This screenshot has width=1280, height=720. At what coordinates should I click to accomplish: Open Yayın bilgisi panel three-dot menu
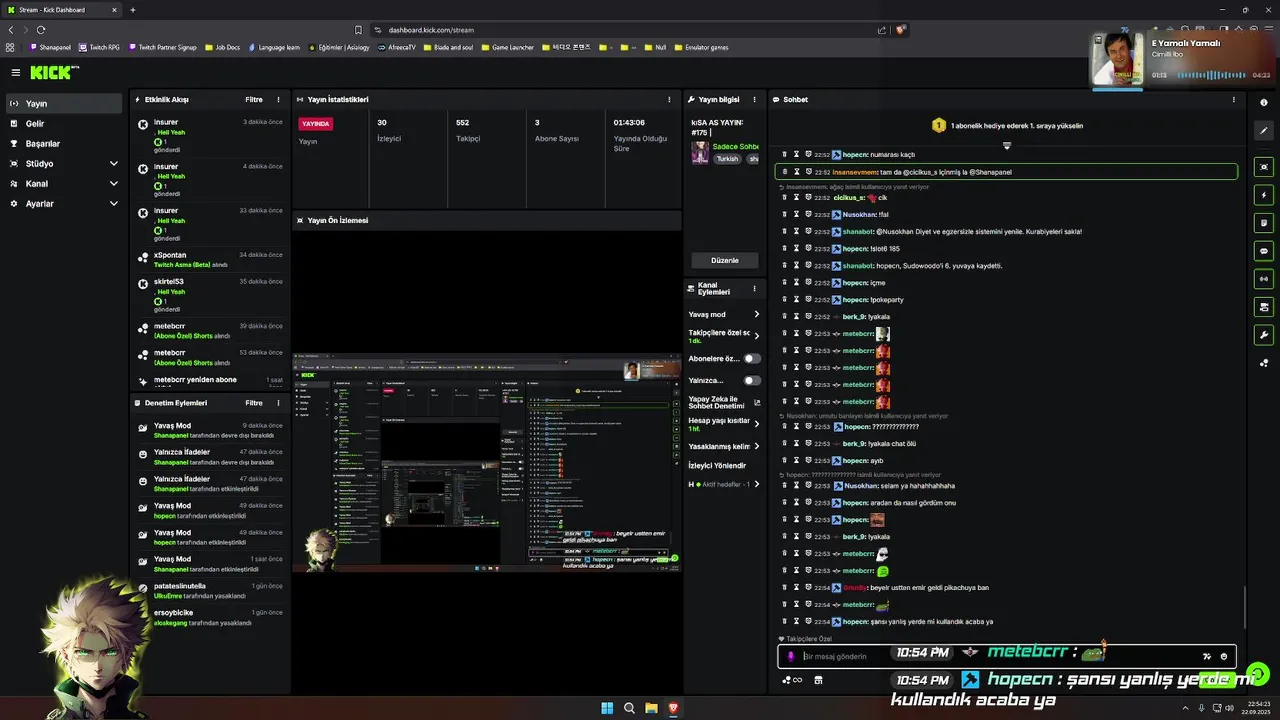point(753,100)
